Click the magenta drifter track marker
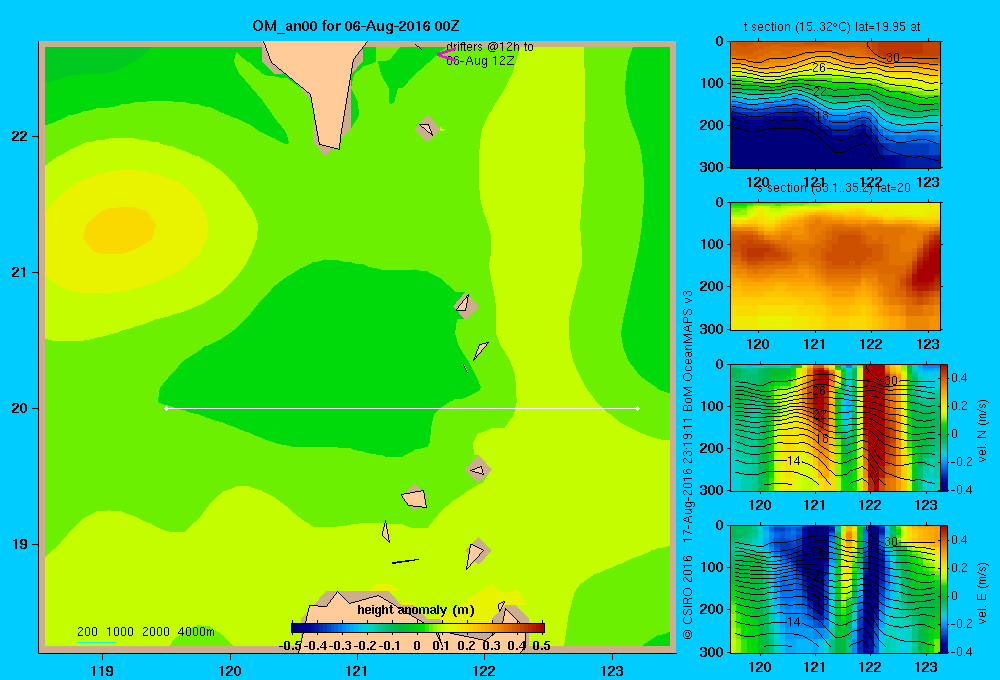Viewport: 1000px width, 680px height. pos(445,54)
